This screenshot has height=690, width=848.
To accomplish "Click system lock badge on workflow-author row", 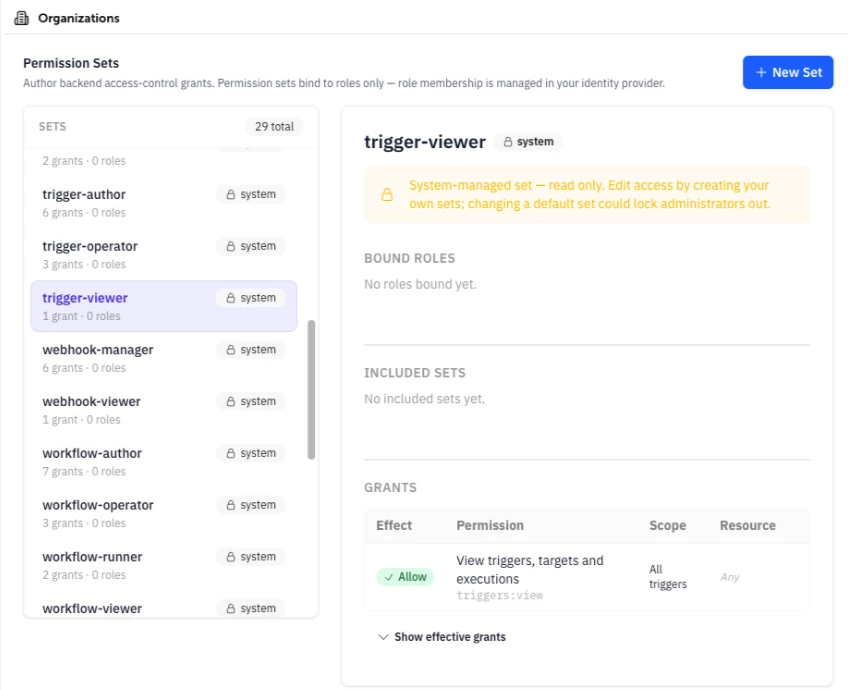I will 251,453.
